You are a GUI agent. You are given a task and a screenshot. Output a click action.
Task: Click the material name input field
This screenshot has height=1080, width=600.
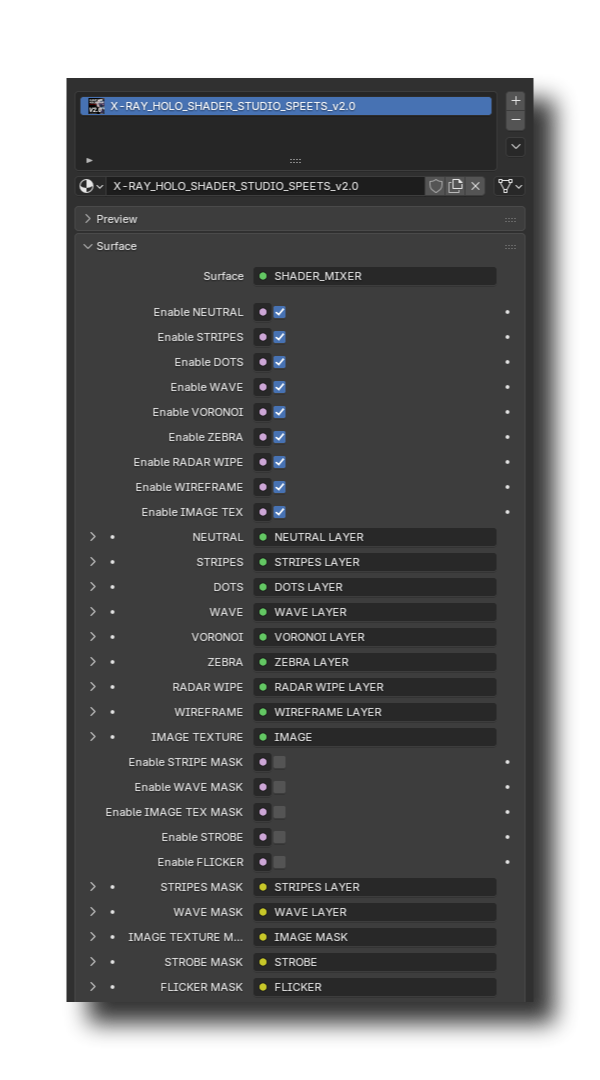266,186
